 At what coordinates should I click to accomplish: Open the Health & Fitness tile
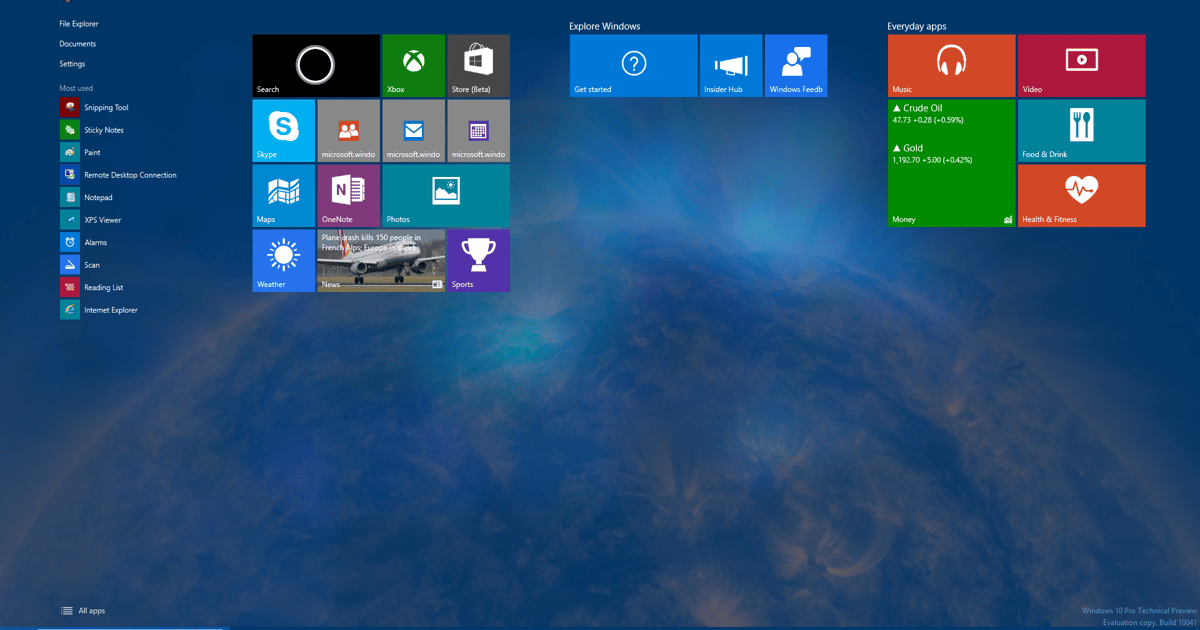point(1081,195)
